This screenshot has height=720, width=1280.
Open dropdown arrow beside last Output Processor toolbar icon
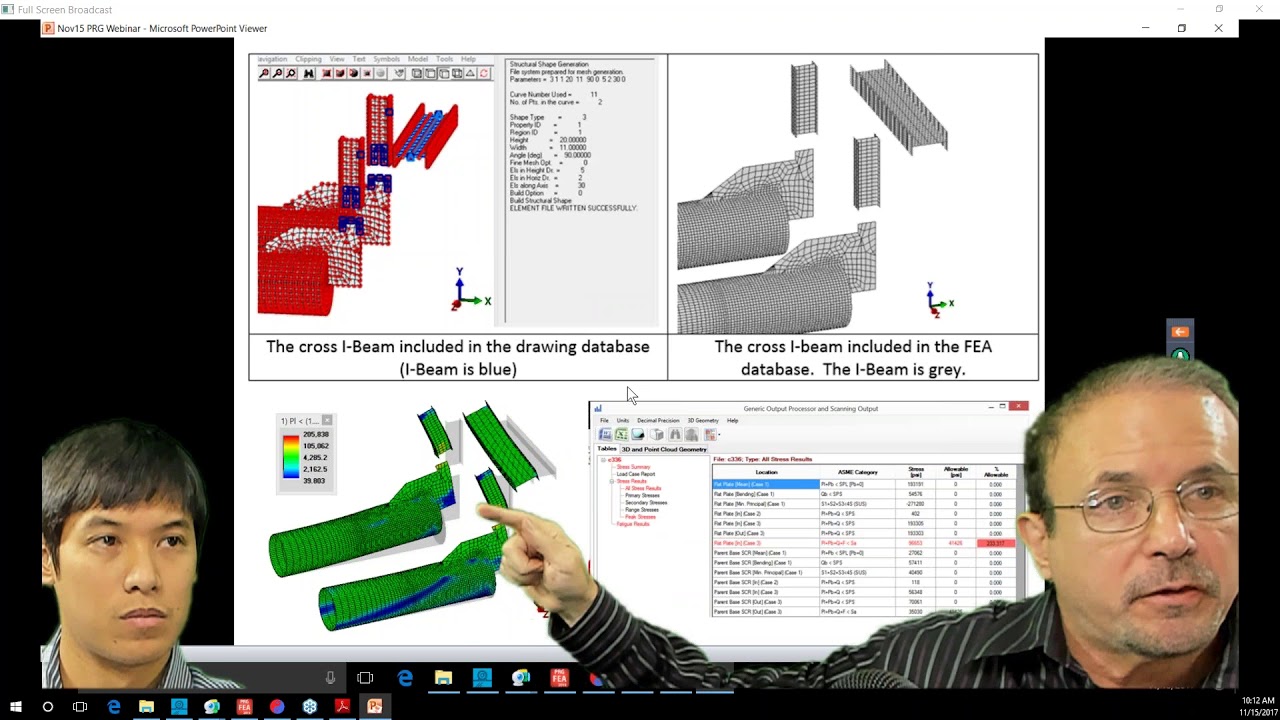pyautogui.click(x=719, y=435)
